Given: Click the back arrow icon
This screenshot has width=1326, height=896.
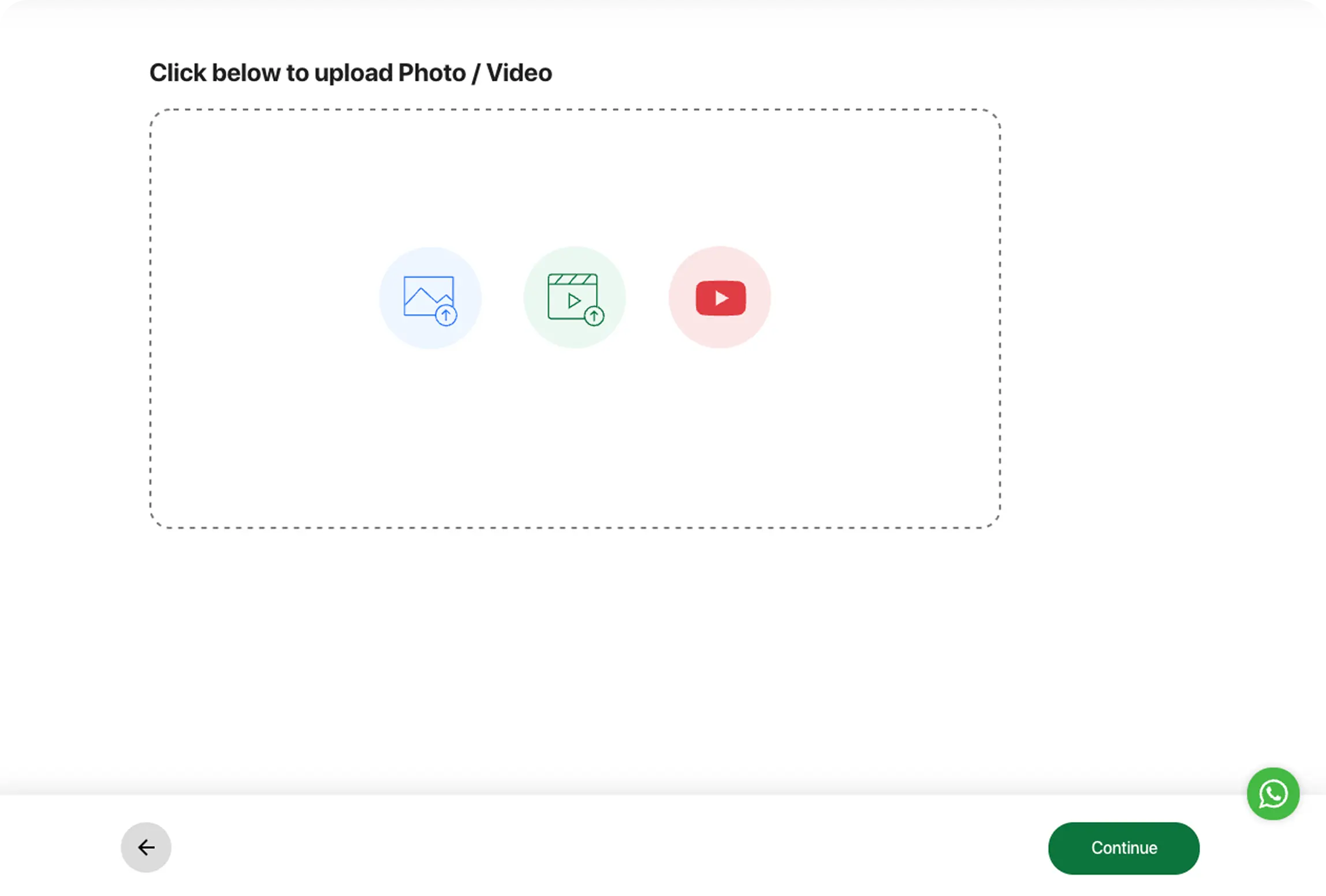Looking at the screenshot, I should point(146,848).
